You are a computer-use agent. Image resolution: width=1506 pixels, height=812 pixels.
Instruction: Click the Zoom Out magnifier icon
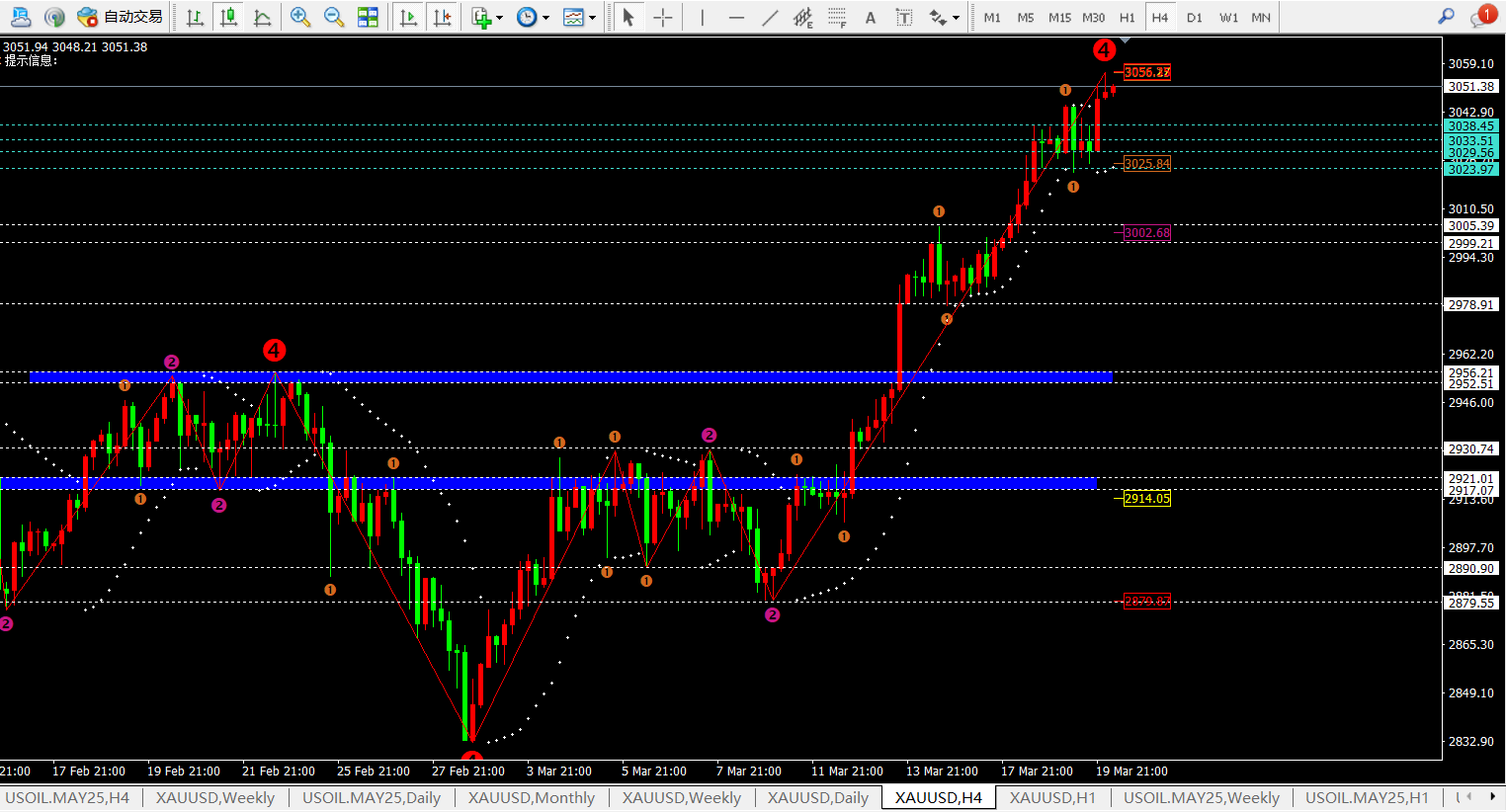pyautogui.click(x=334, y=17)
